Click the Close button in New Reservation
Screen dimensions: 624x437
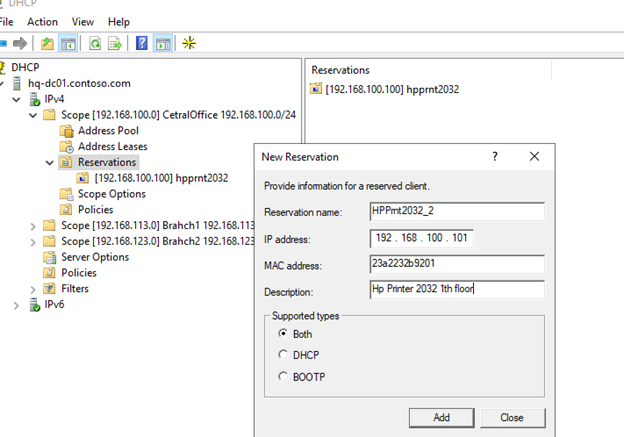pos(512,417)
